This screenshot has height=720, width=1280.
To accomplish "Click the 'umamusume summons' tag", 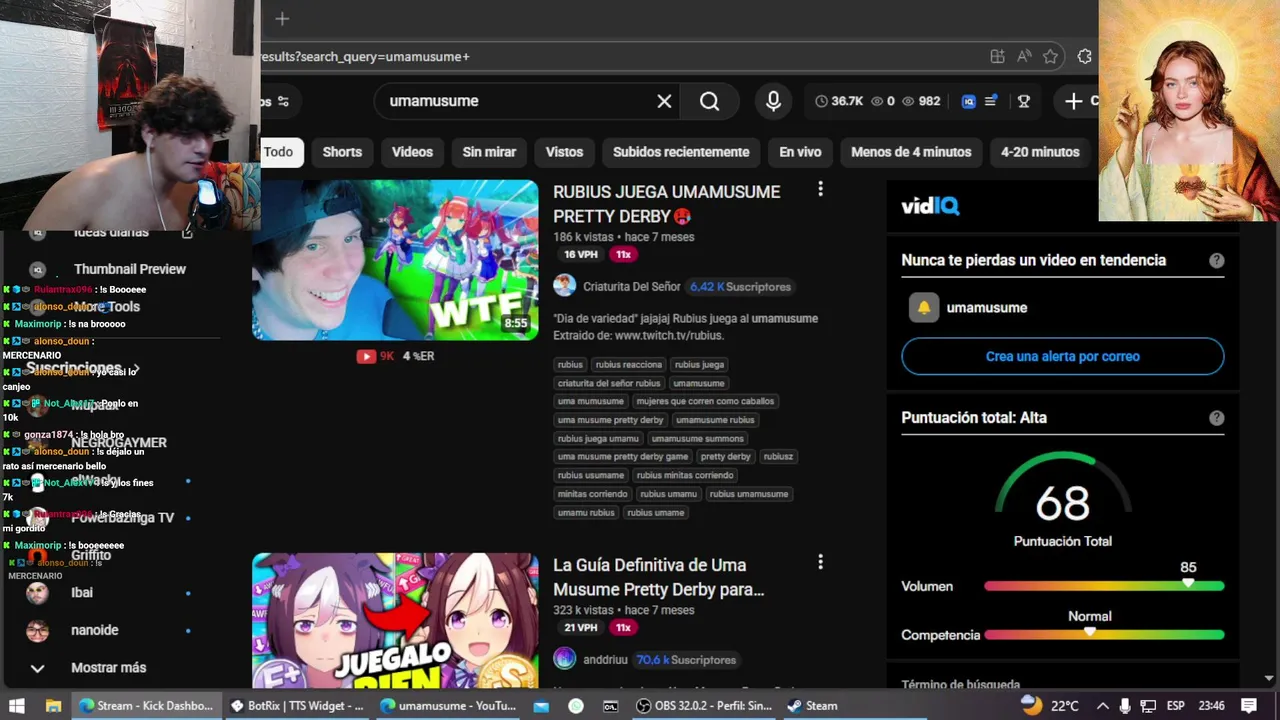I will click(x=698, y=439).
